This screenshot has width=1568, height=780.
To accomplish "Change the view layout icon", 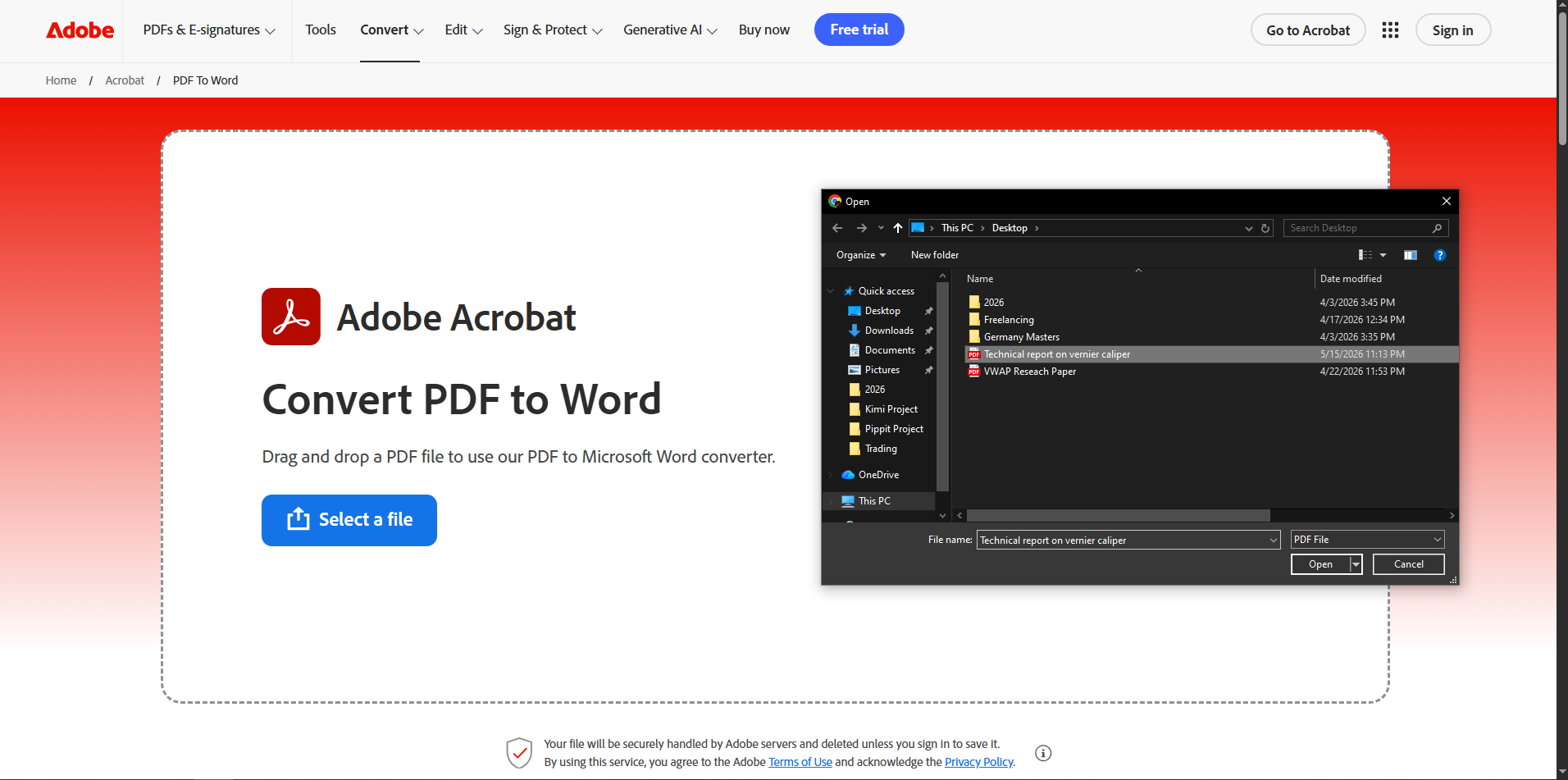I will (x=1365, y=255).
